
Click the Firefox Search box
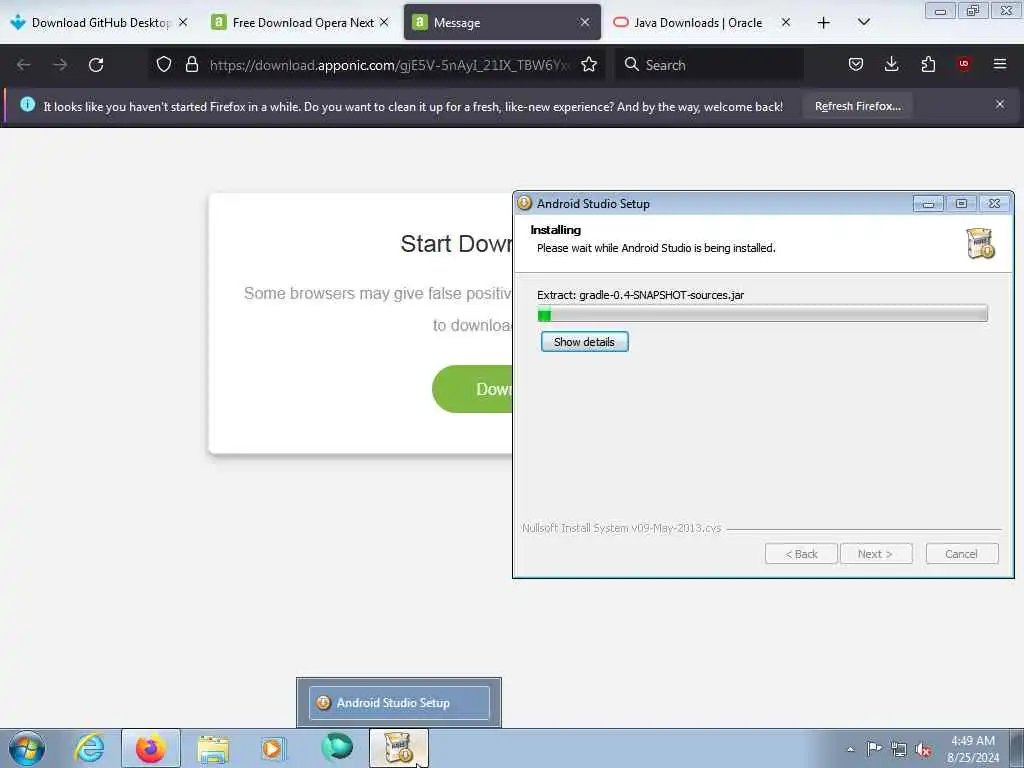709,65
